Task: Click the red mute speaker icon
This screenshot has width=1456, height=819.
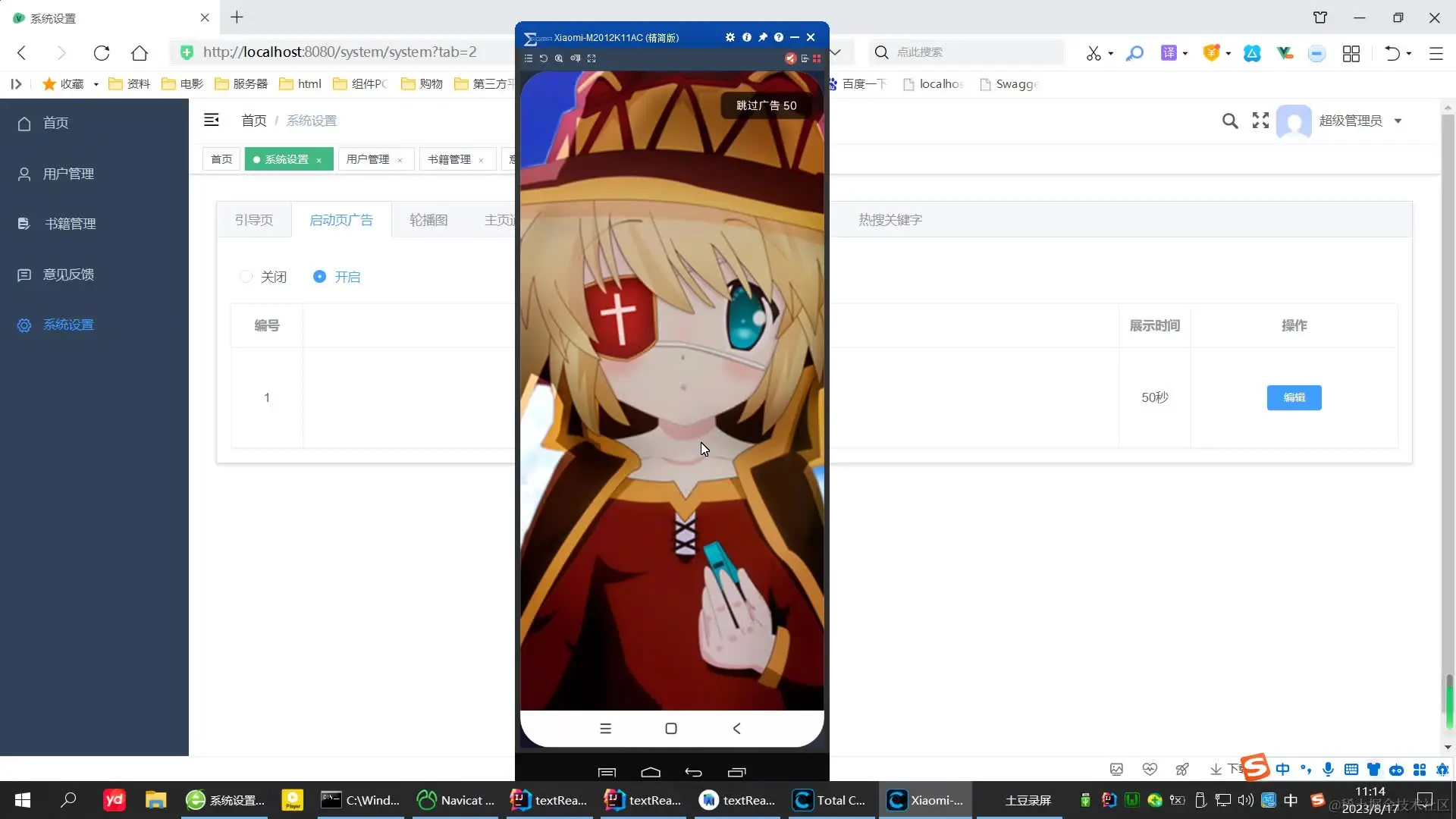Action: 790,58
